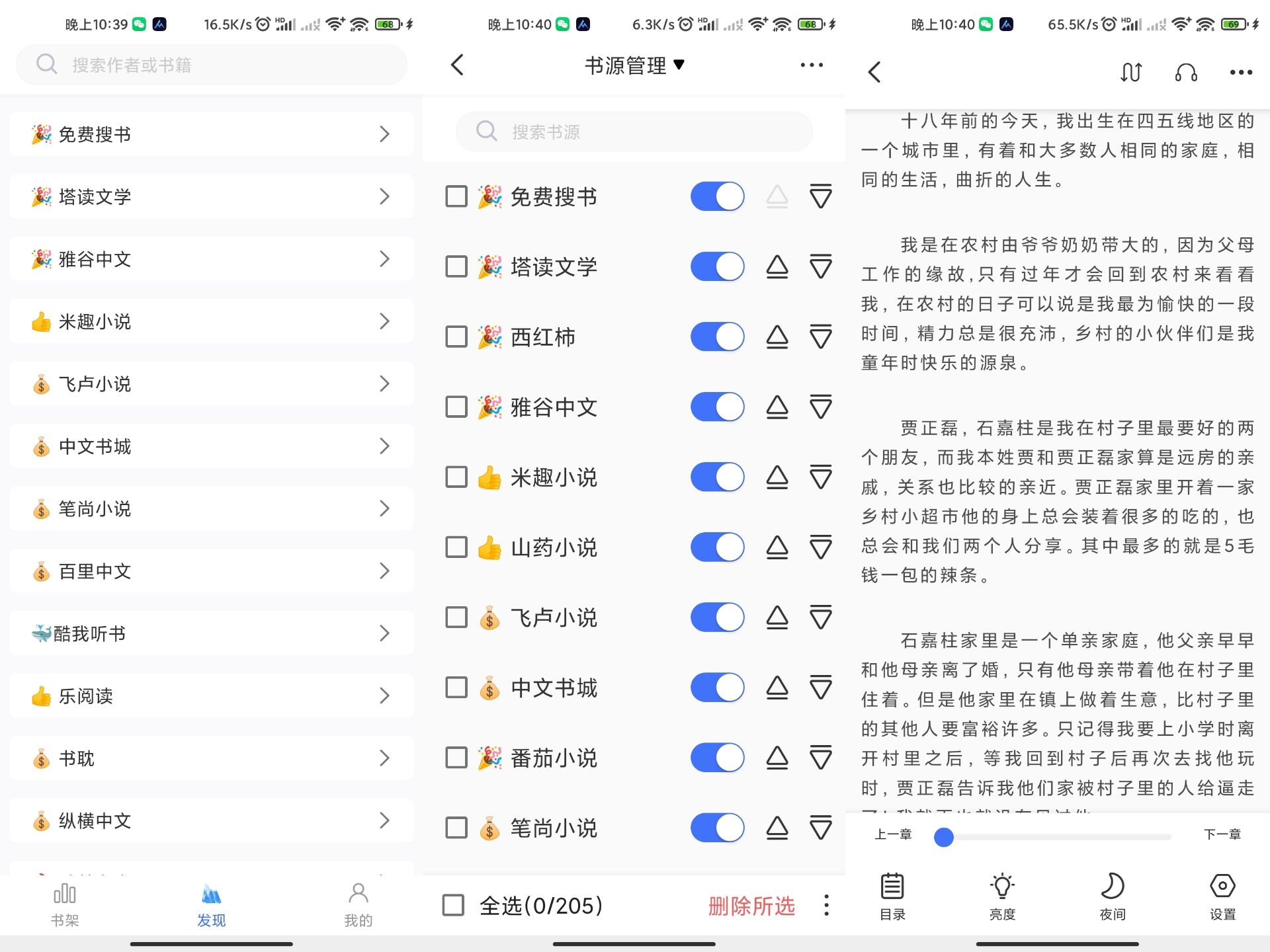Disable the 免费搜书 book source switch
1270x952 pixels.
(x=717, y=196)
